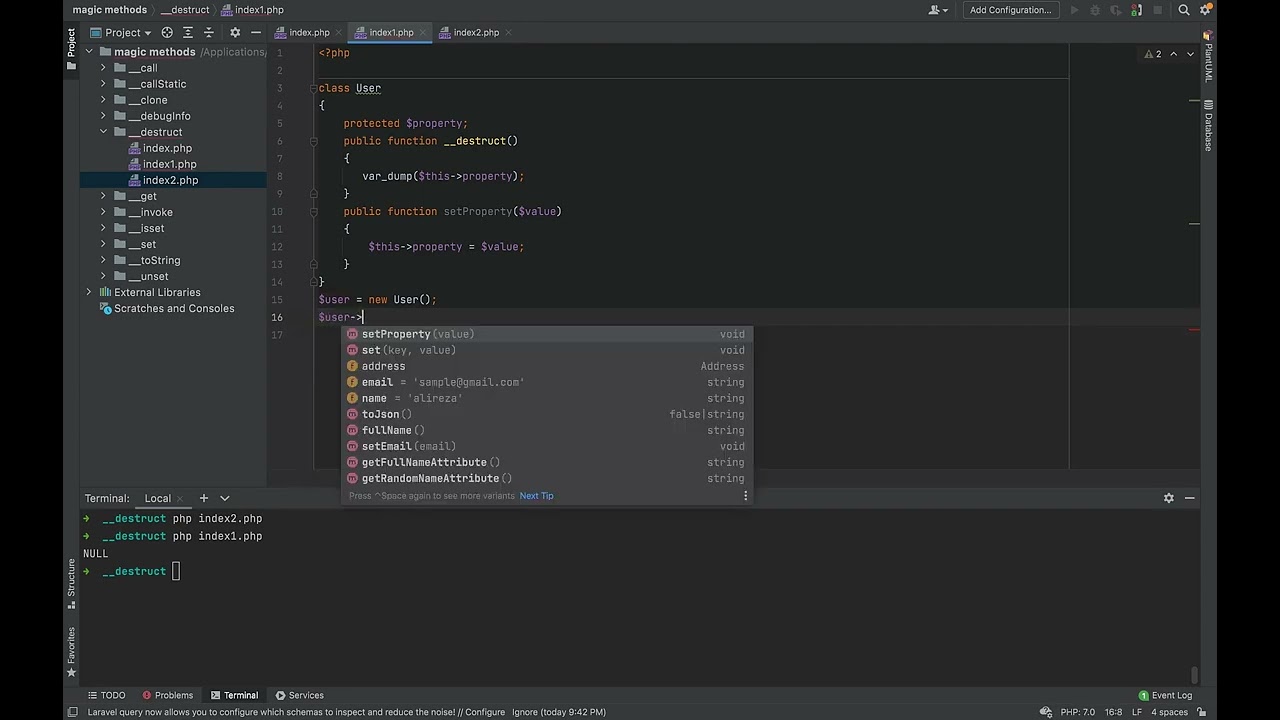
Task: Click Expand All in Project panel toolbar
Action: (187, 32)
